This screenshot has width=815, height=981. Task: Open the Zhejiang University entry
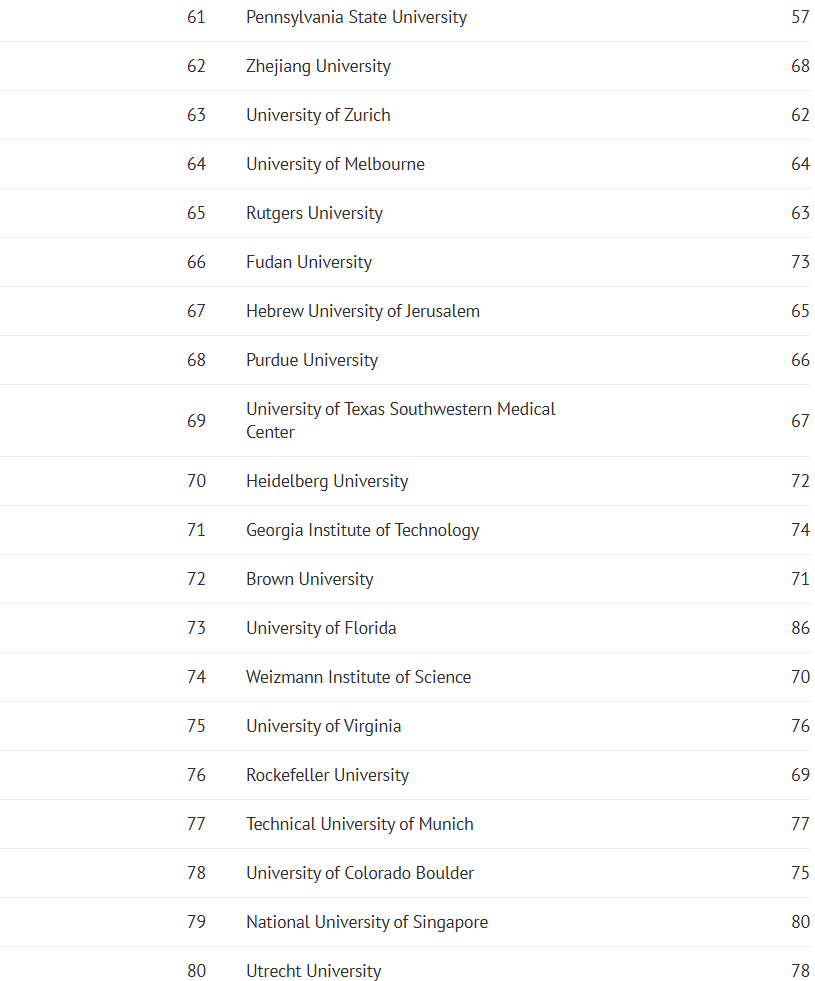pos(318,66)
